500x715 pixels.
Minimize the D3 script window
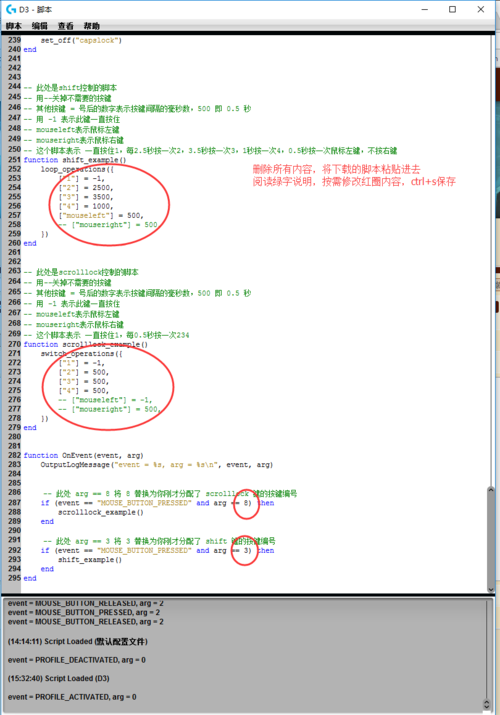[x=424, y=9]
